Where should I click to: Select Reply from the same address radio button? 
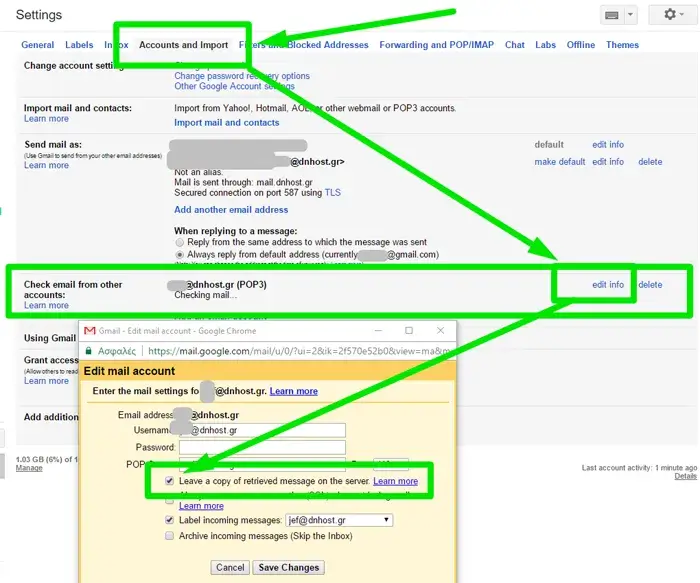pyautogui.click(x=179, y=242)
